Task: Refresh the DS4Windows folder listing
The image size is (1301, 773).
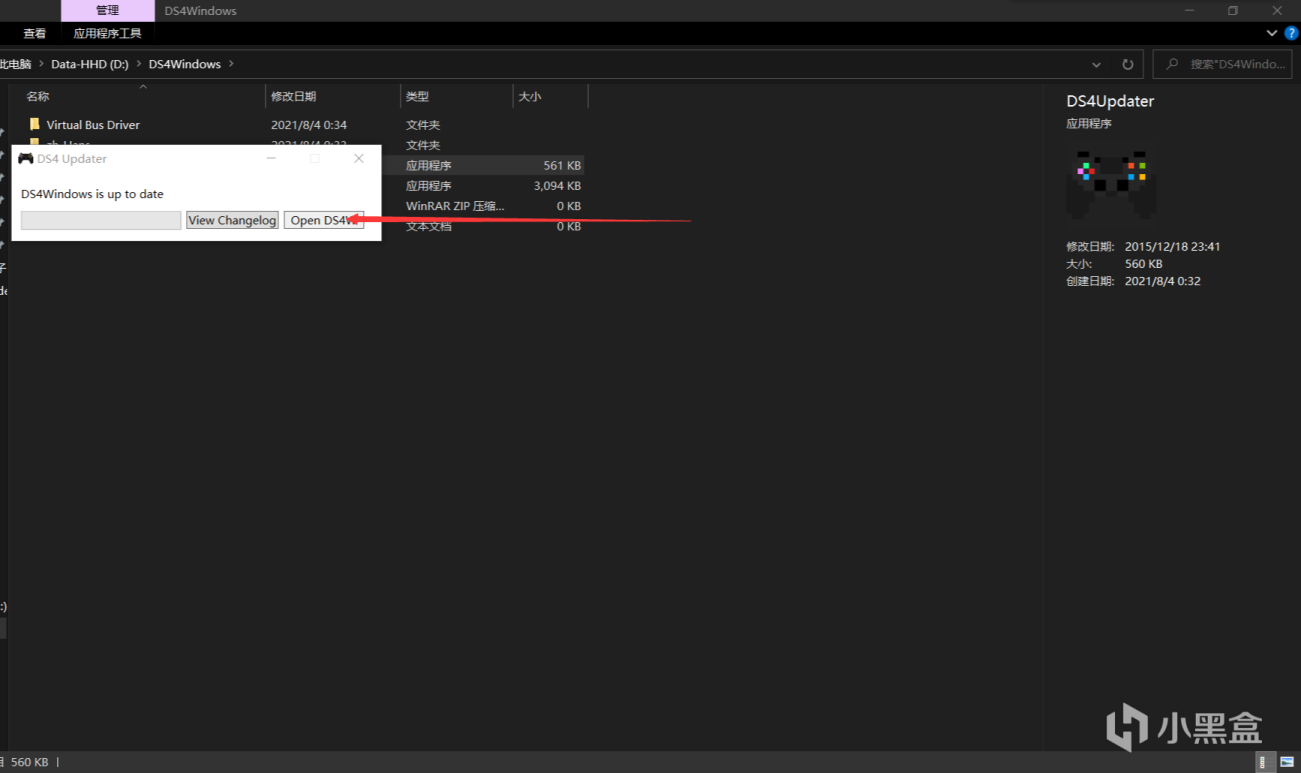Action: coord(1128,64)
